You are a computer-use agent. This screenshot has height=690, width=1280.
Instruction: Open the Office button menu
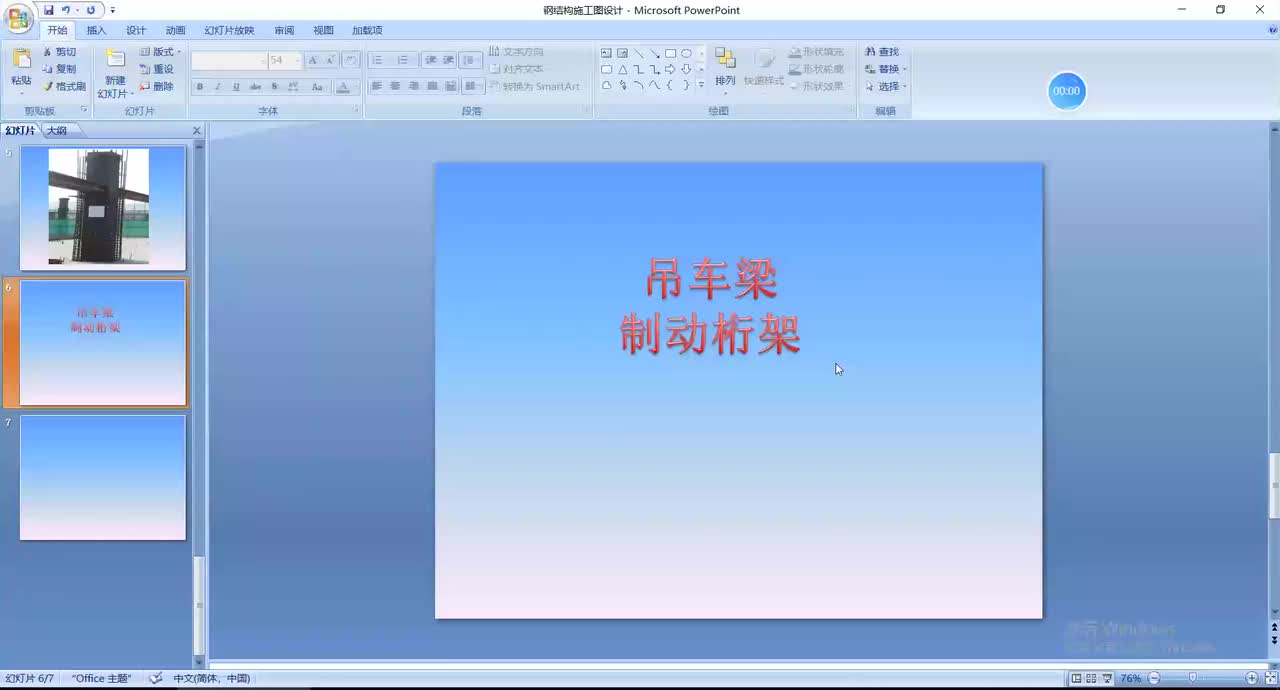18,18
